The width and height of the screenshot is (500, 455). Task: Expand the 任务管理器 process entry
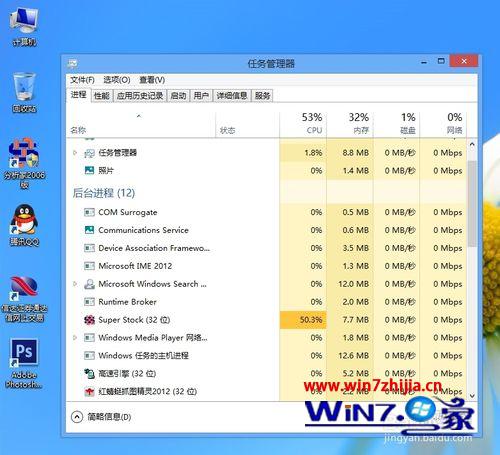pyautogui.click(x=75, y=153)
